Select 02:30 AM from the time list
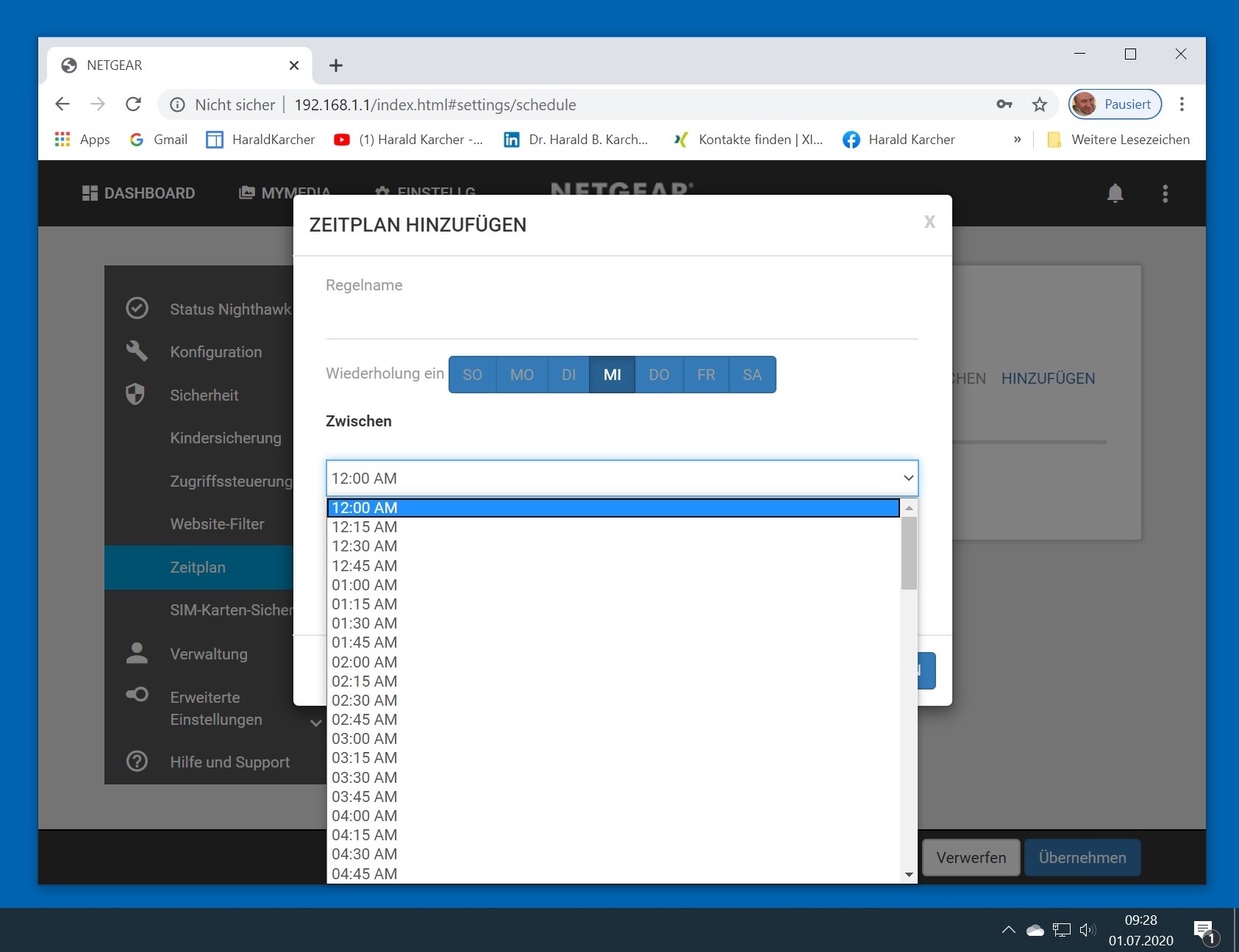 365,701
